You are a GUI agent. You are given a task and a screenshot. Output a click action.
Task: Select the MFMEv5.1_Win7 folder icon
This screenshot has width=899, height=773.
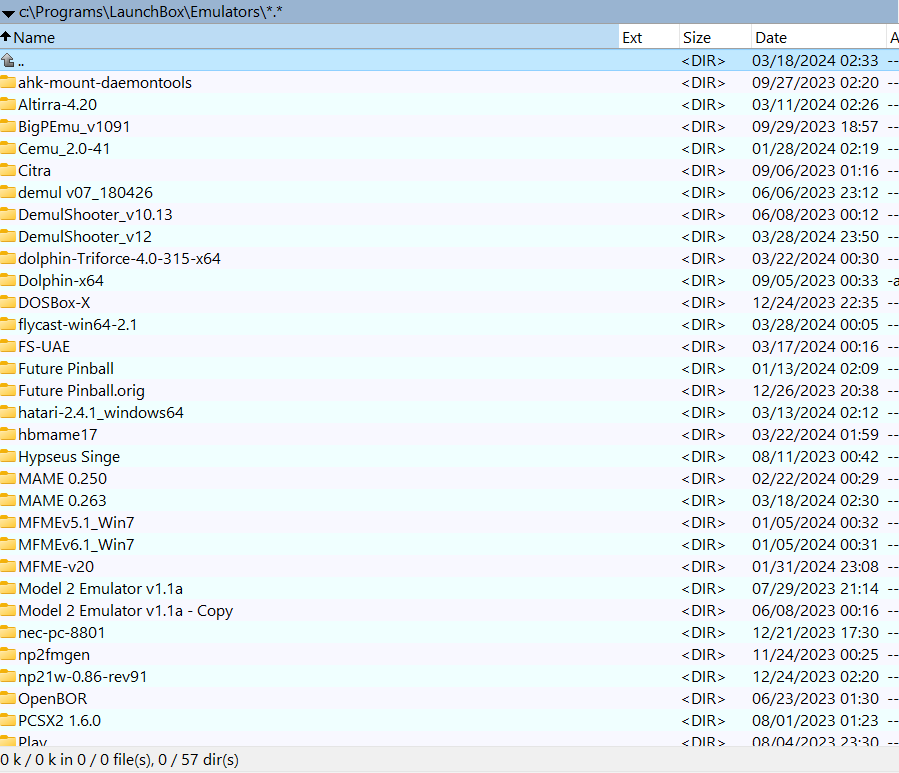tap(8, 522)
